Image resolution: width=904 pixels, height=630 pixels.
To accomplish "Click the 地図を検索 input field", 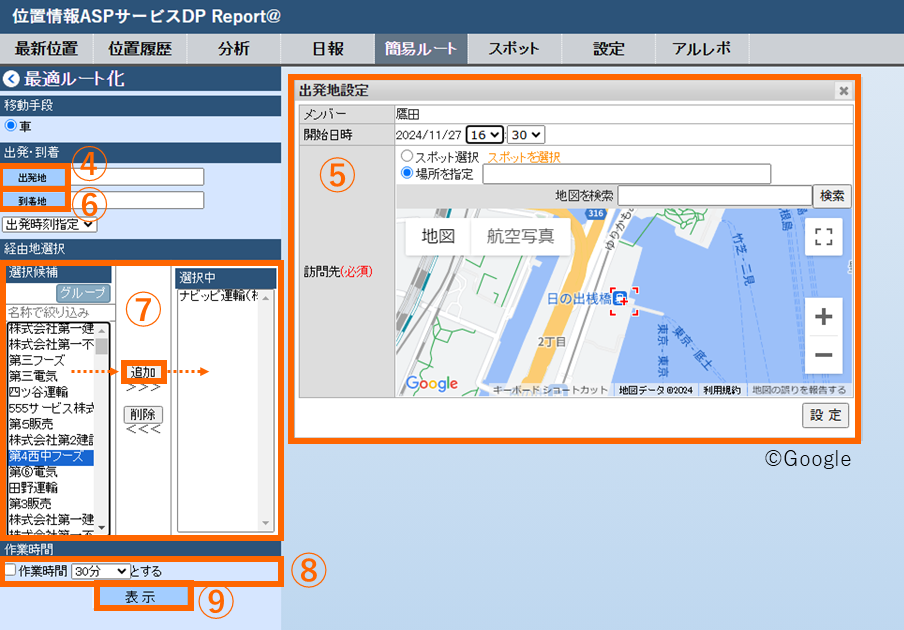I will [714, 196].
